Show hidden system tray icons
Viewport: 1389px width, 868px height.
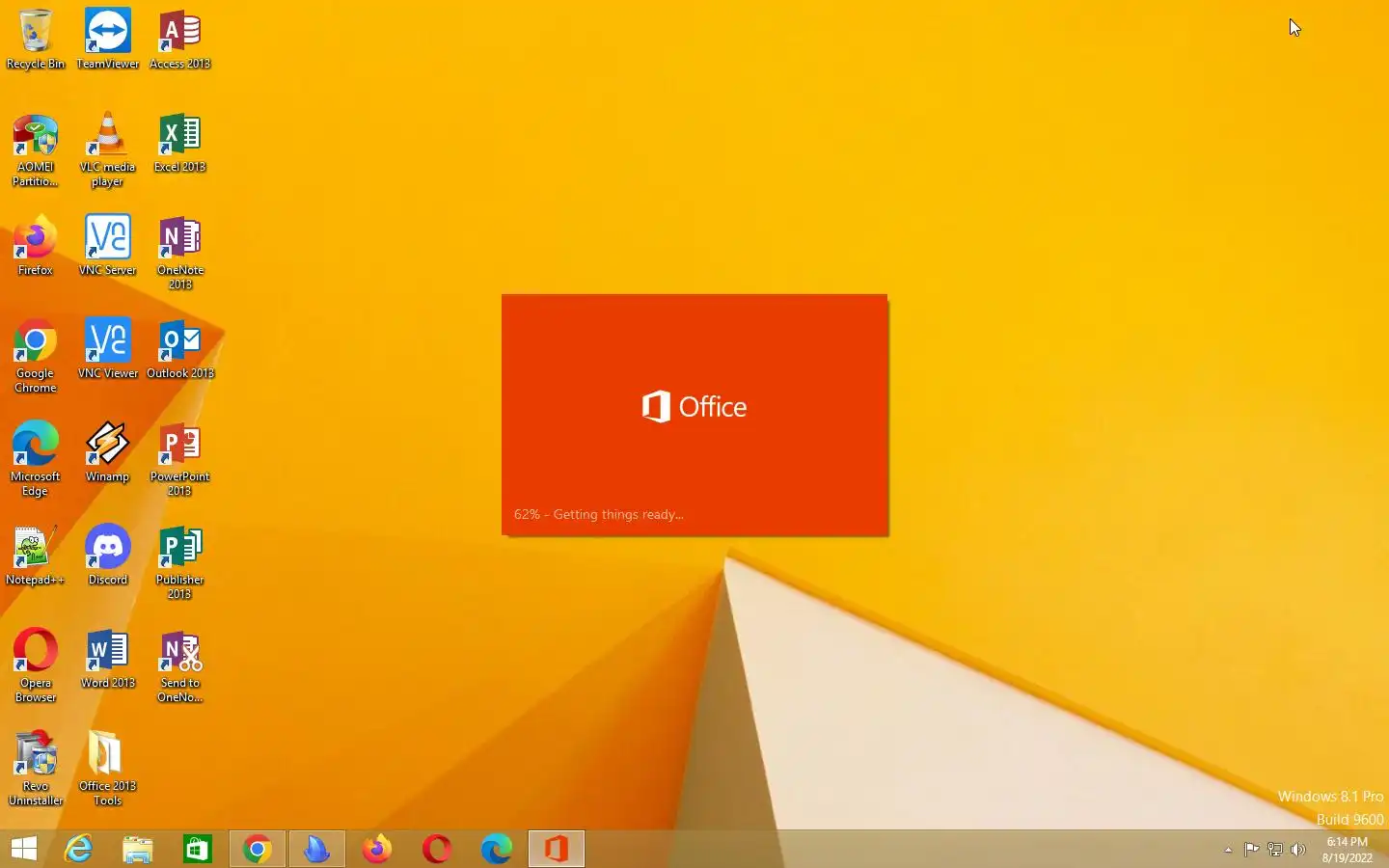[x=1228, y=850]
